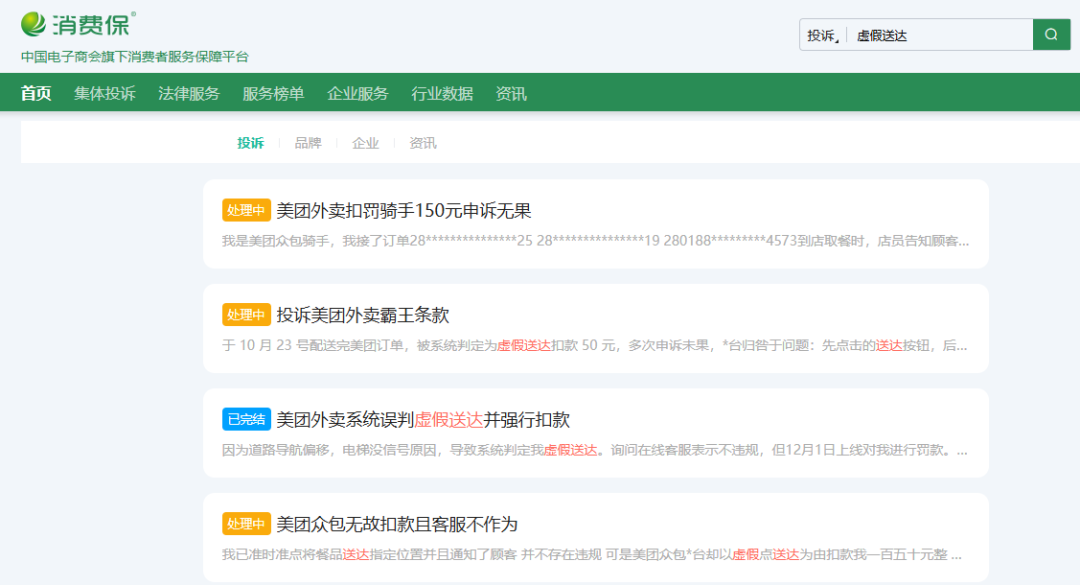This screenshot has height=585, width=1080.
Task: Open complaint 美团外卖扣罚骑手150元申诉无果
Action: click(403, 210)
